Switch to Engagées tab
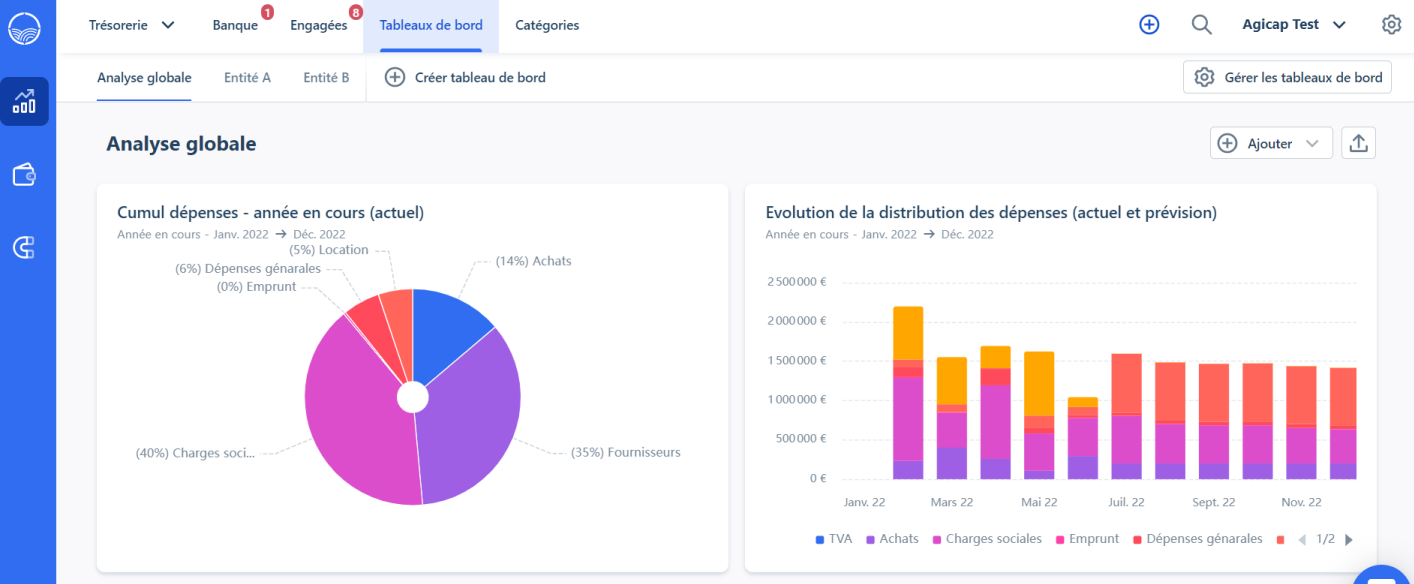Screen dimensions: 1414x584 tap(319, 25)
